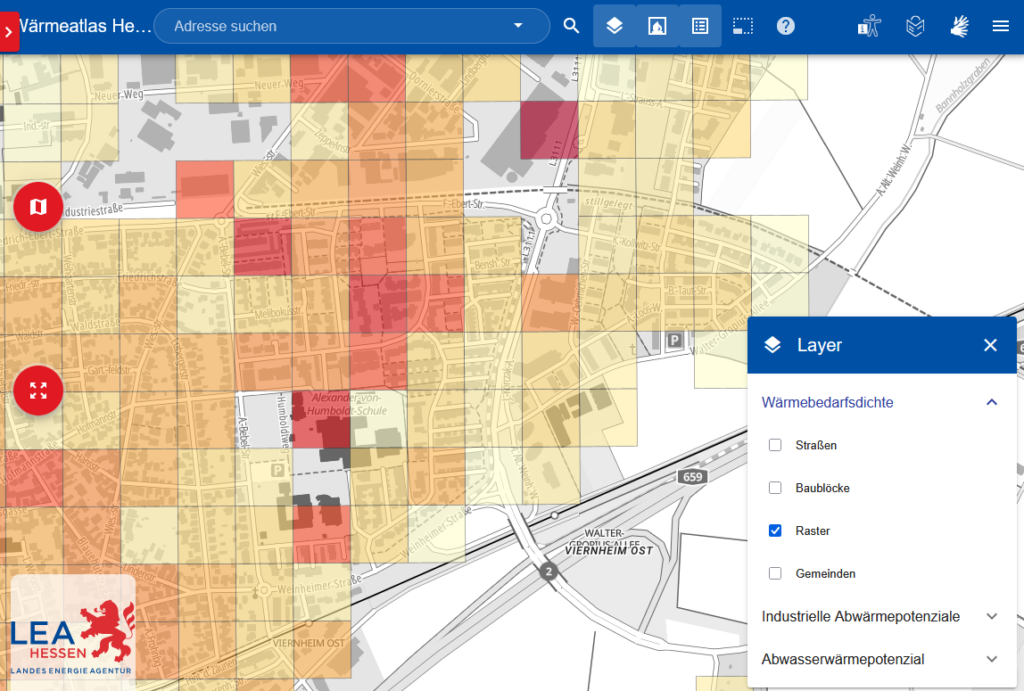
Task: Open the legend list icon
Action: 700,26
